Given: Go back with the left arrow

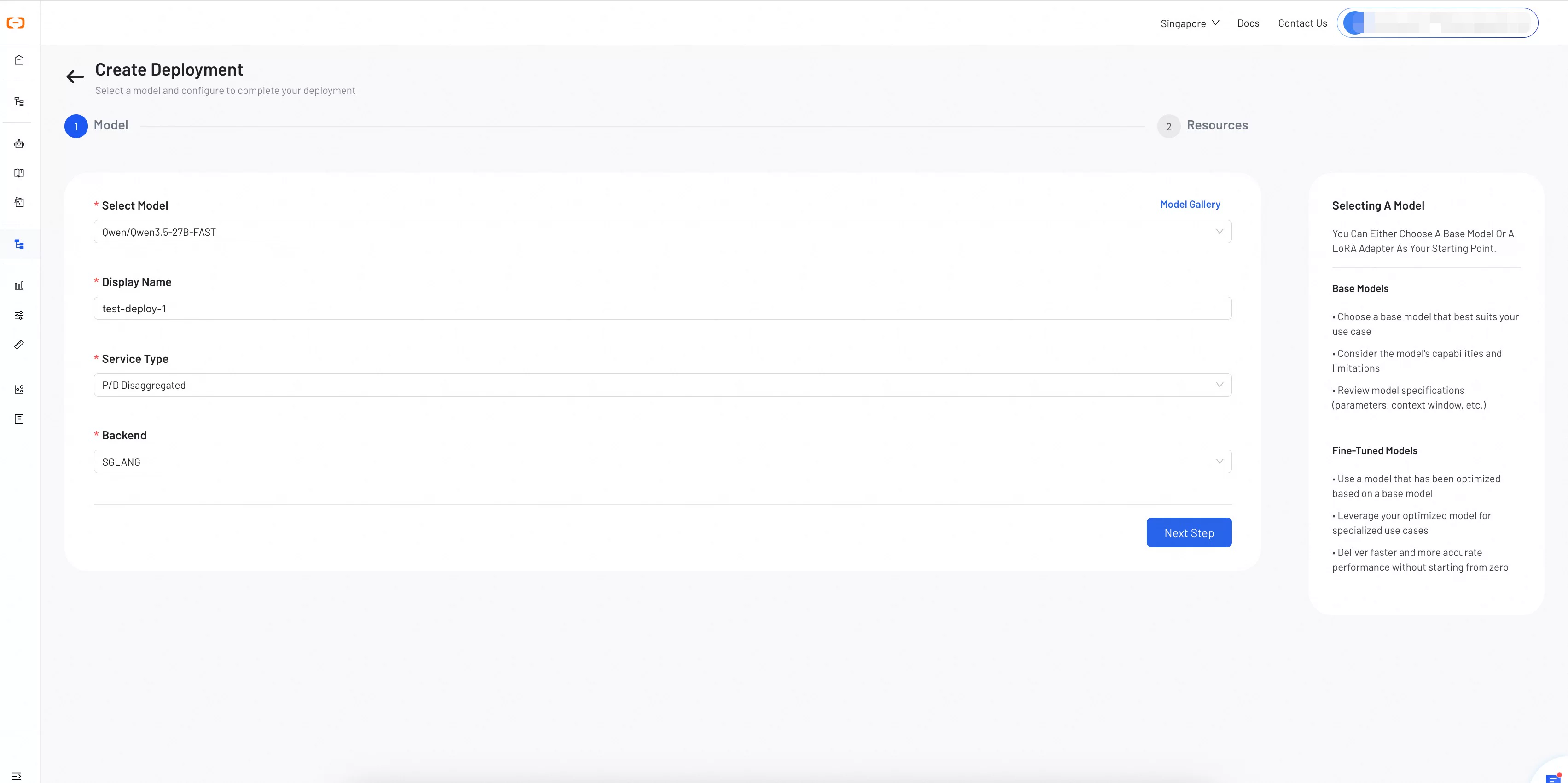Looking at the screenshot, I should tap(75, 77).
